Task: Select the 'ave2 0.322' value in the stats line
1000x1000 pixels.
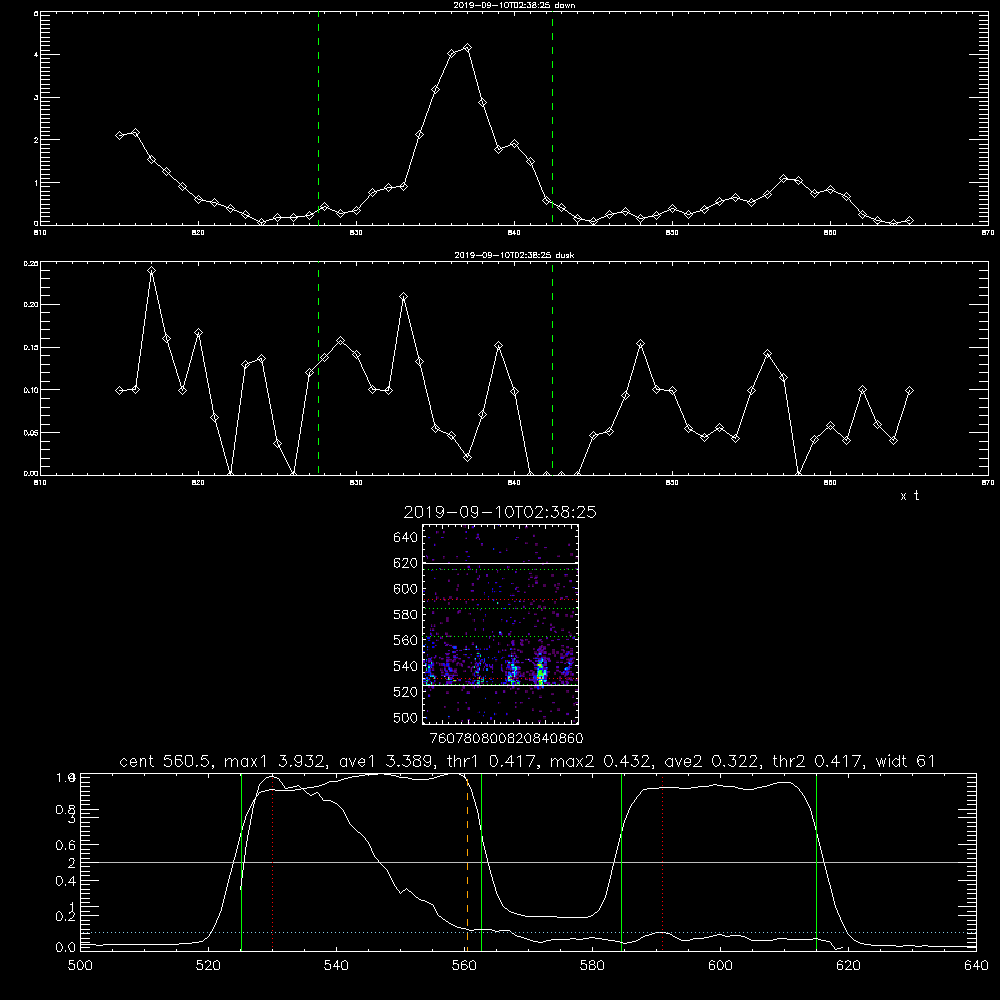Action: [712, 761]
